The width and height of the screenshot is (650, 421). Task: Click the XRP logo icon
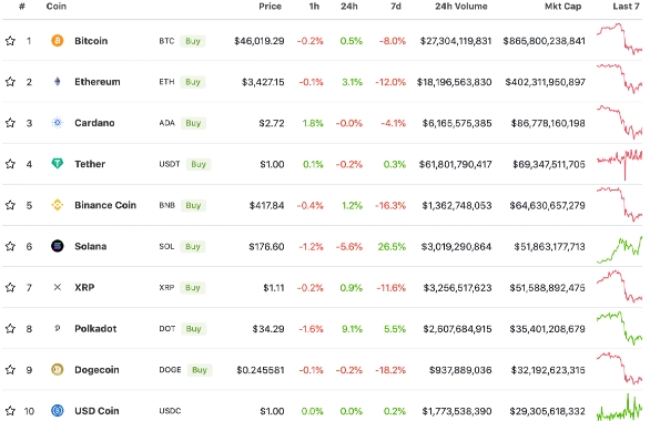(x=57, y=287)
